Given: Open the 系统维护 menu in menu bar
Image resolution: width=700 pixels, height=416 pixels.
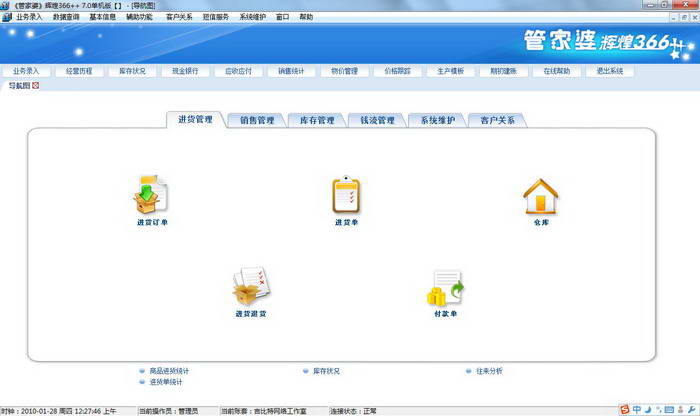Looking at the screenshot, I should click(253, 17).
